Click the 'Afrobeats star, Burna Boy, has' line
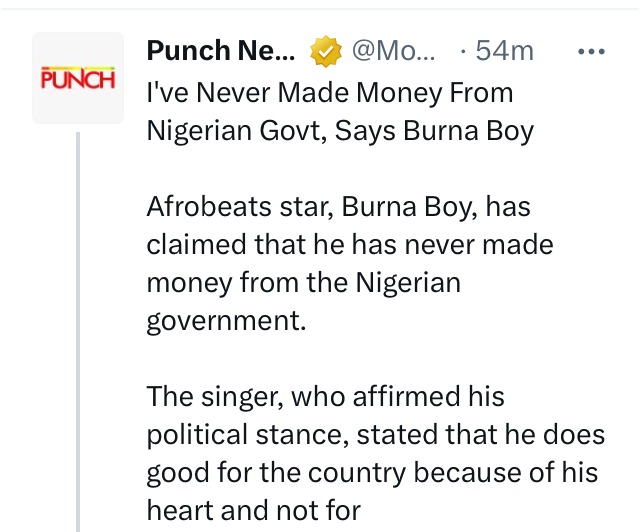The image size is (640, 532). (338, 207)
